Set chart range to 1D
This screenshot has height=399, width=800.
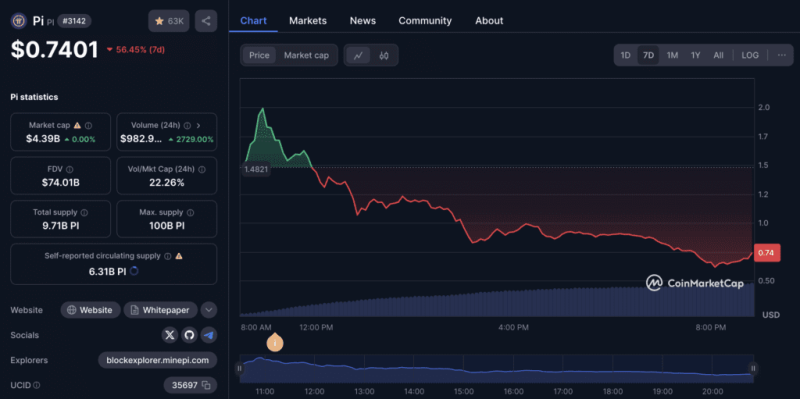[626, 55]
